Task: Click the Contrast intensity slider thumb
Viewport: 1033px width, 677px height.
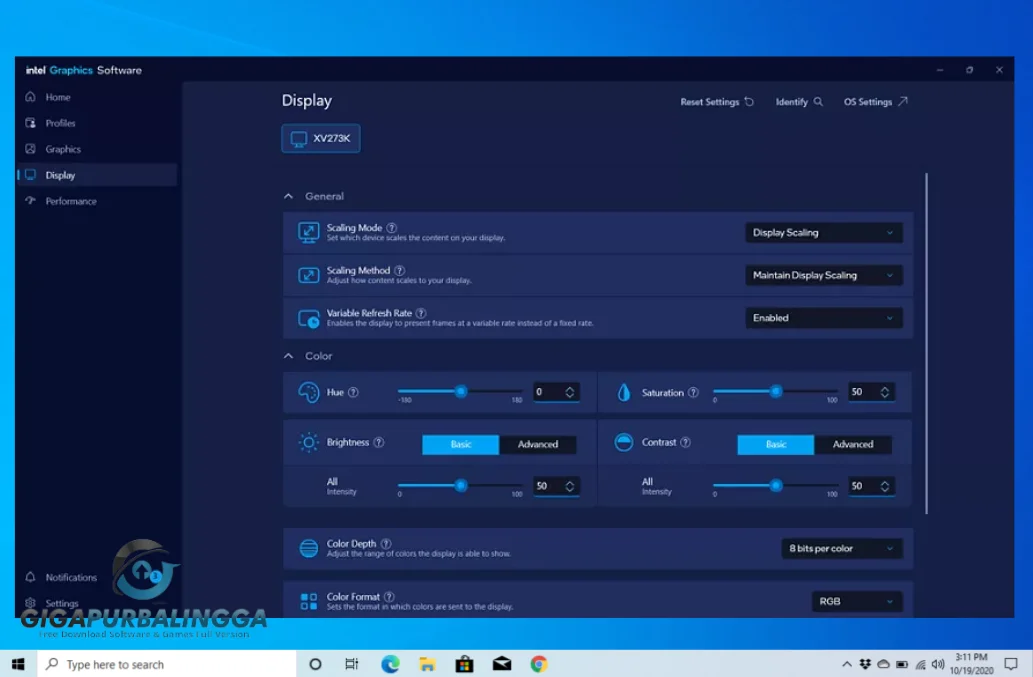Action: tap(776, 486)
